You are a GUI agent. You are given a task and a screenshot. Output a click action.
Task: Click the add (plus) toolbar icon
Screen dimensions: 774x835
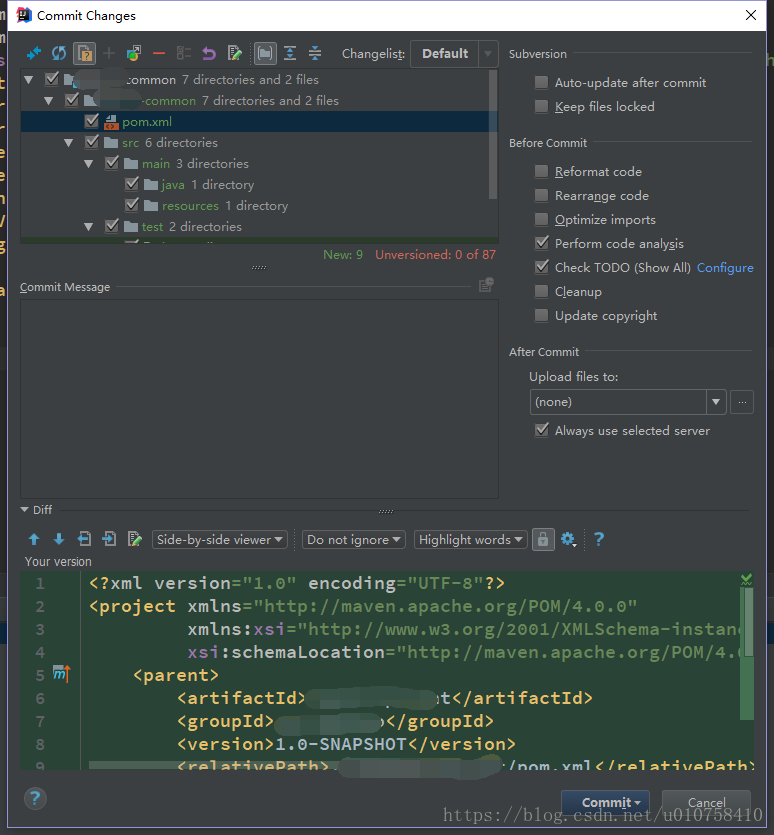(x=109, y=53)
